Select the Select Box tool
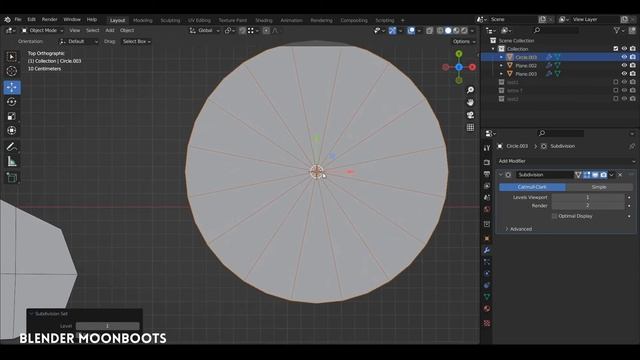The width and height of the screenshot is (640, 360). click(11, 57)
